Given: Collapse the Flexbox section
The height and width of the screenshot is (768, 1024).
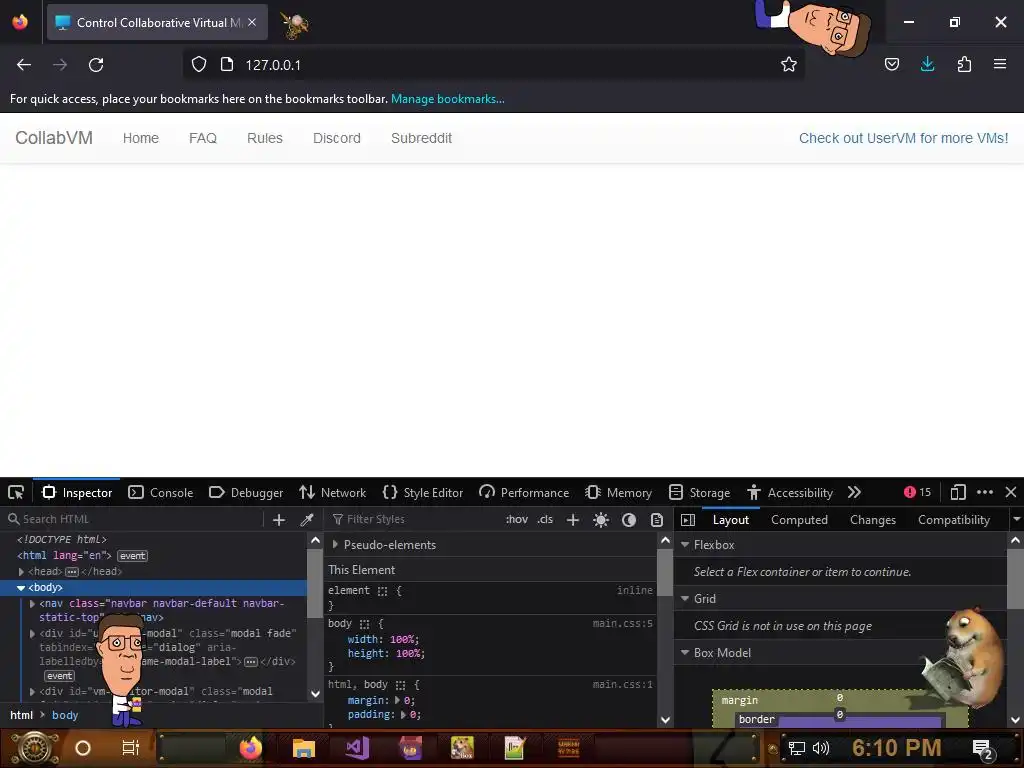Looking at the screenshot, I should click(x=684, y=545).
